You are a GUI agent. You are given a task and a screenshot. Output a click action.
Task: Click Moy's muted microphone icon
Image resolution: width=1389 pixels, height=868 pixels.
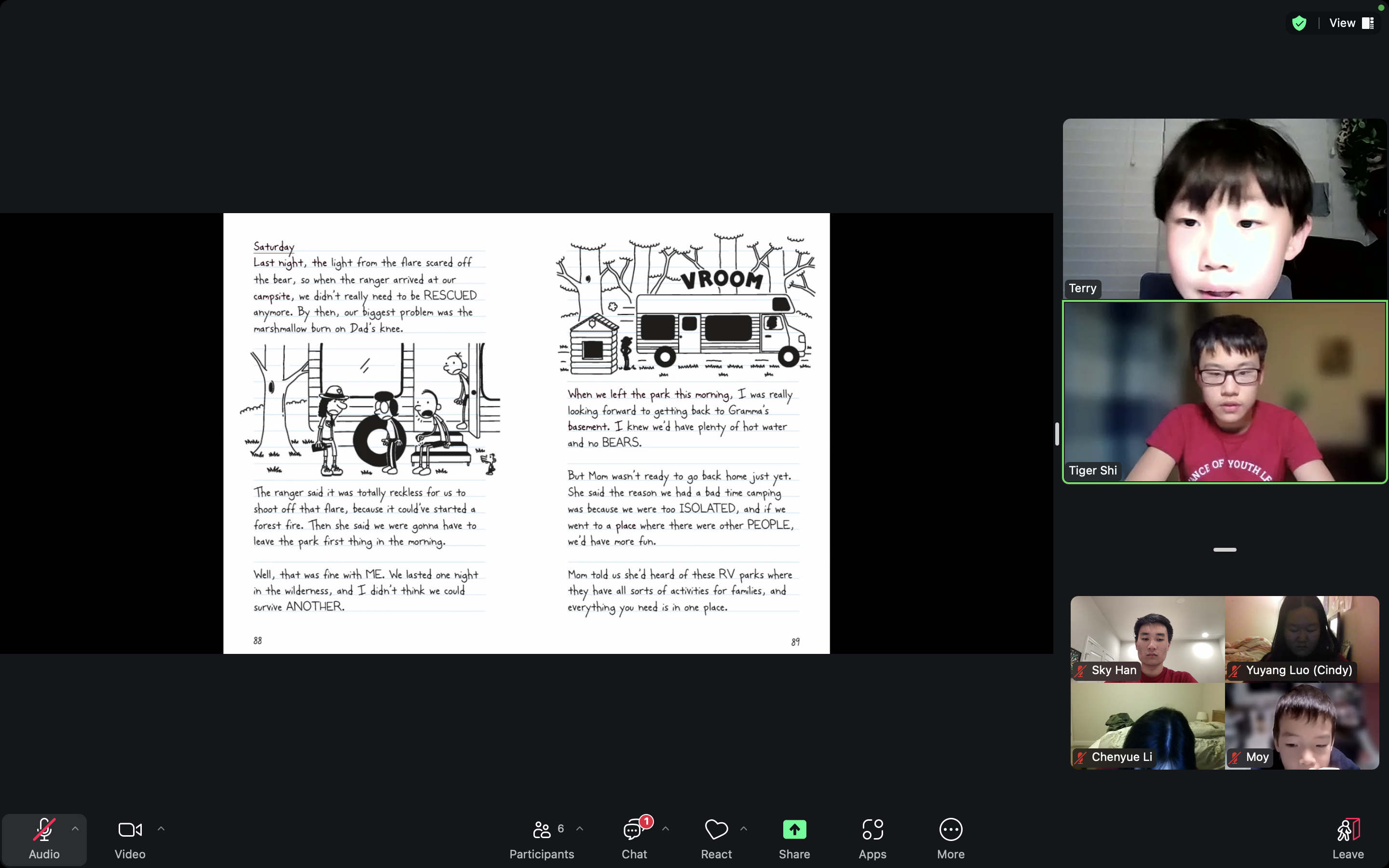coord(1236,757)
